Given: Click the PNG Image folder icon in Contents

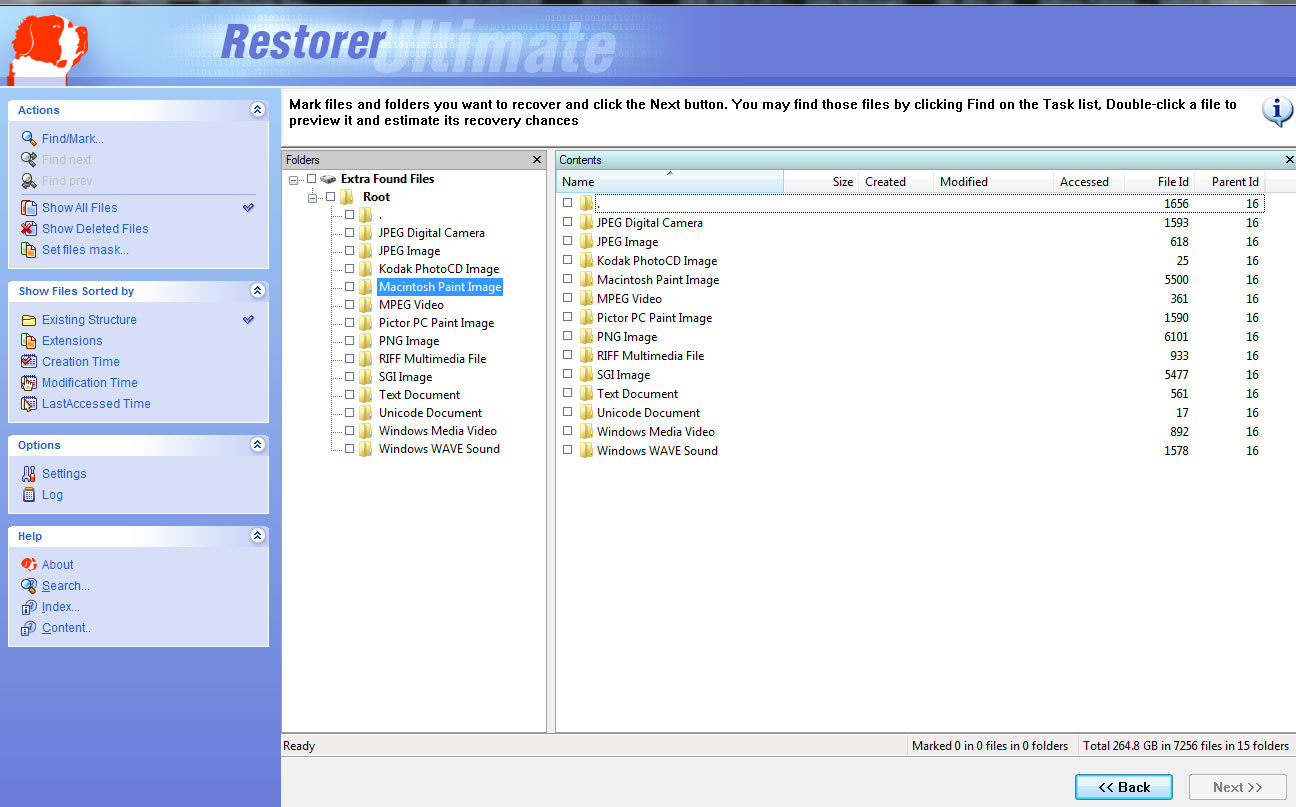Looking at the screenshot, I should coord(586,337).
